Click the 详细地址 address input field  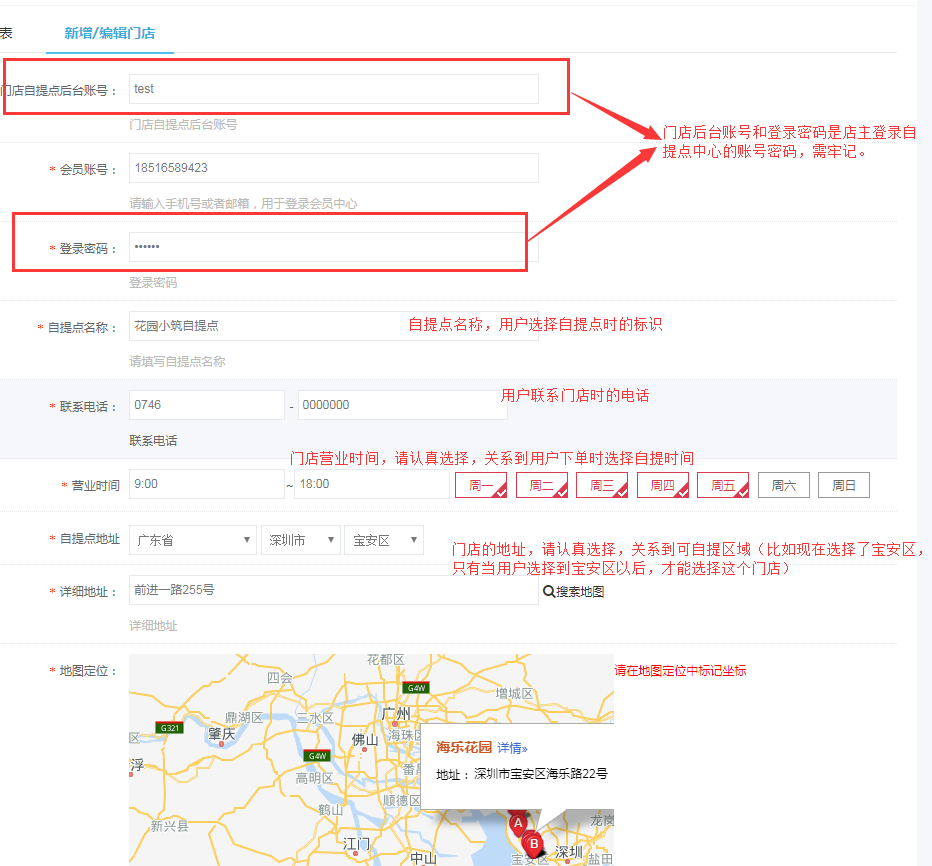(334, 590)
